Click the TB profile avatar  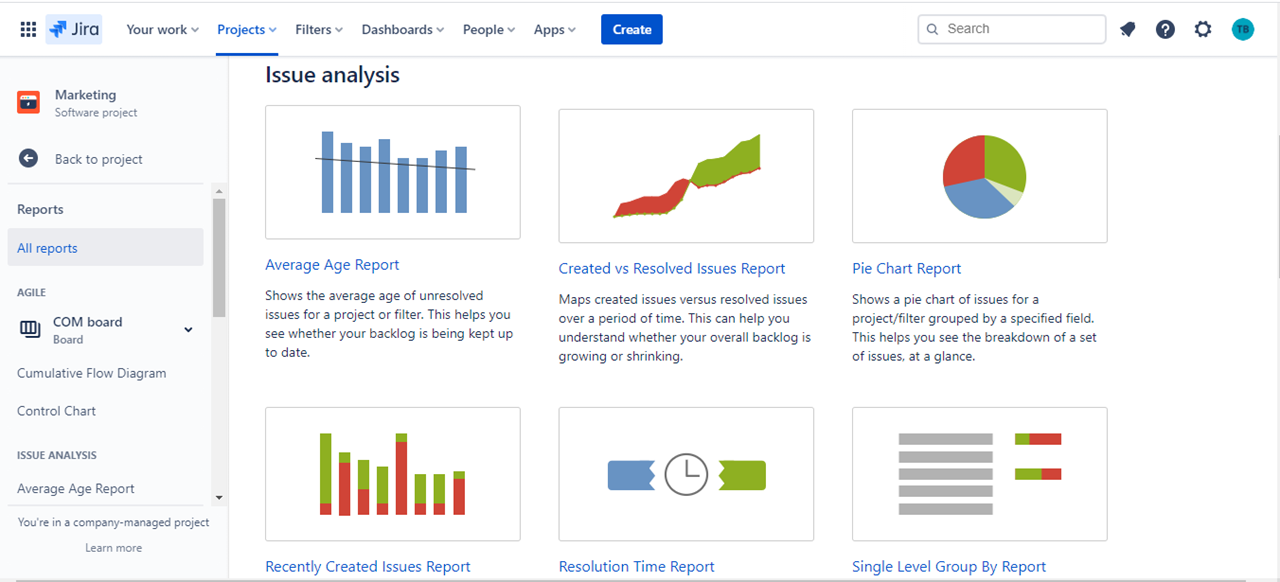pyautogui.click(x=1242, y=29)
